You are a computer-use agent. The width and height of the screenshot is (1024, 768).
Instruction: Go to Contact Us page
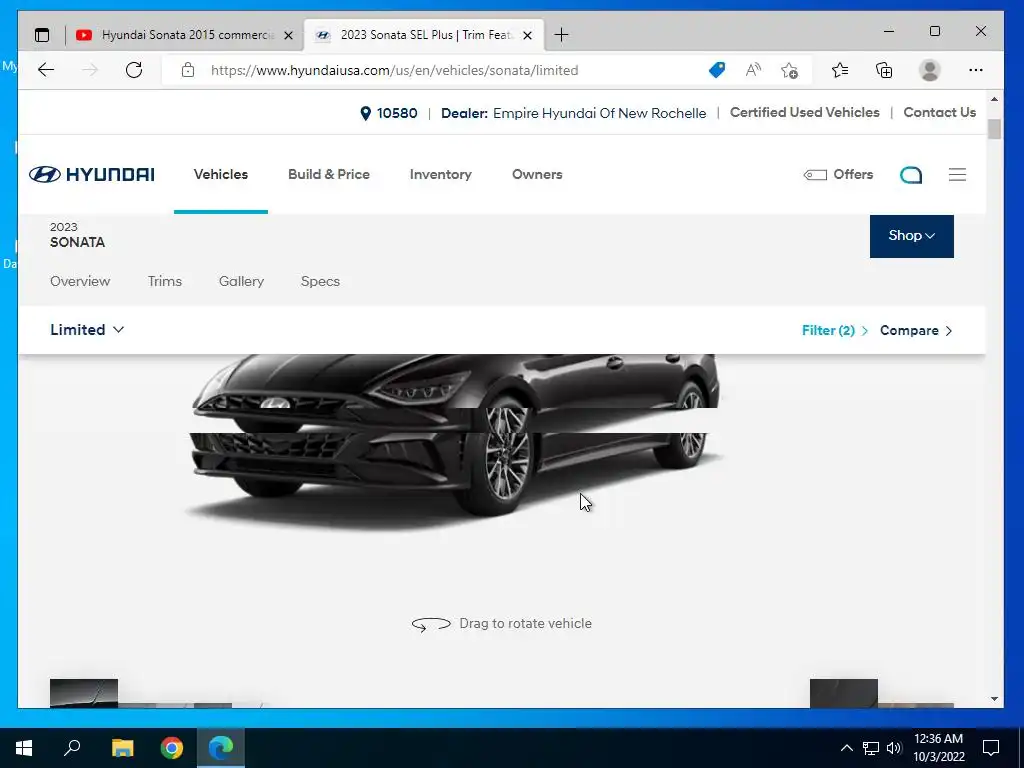point(939,112)
